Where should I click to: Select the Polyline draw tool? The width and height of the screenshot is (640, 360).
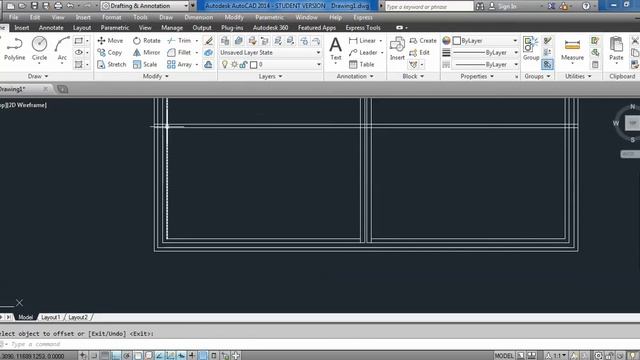pos(14,49)
